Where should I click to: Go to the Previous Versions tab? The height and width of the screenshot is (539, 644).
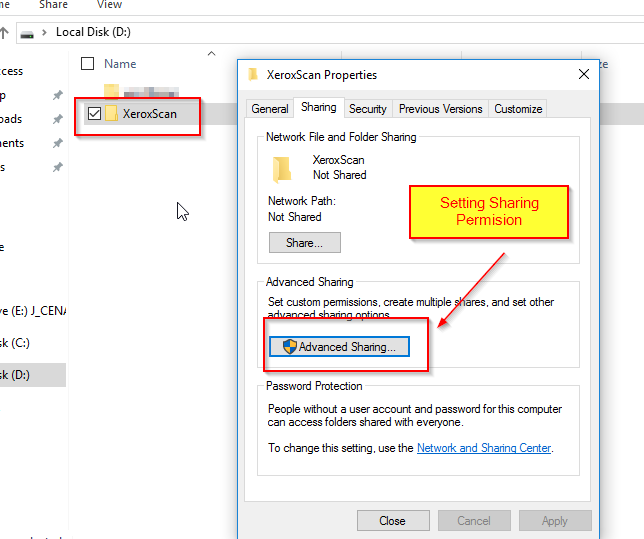[440, 109]
